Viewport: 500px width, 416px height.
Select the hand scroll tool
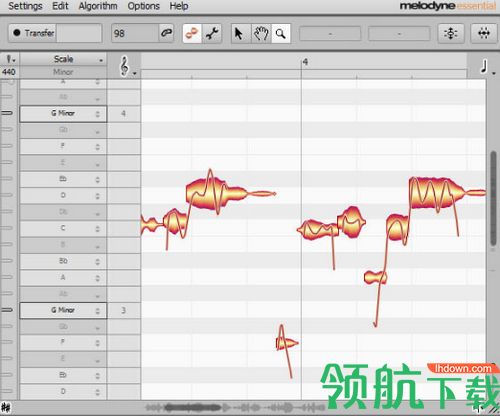[261, 33]
